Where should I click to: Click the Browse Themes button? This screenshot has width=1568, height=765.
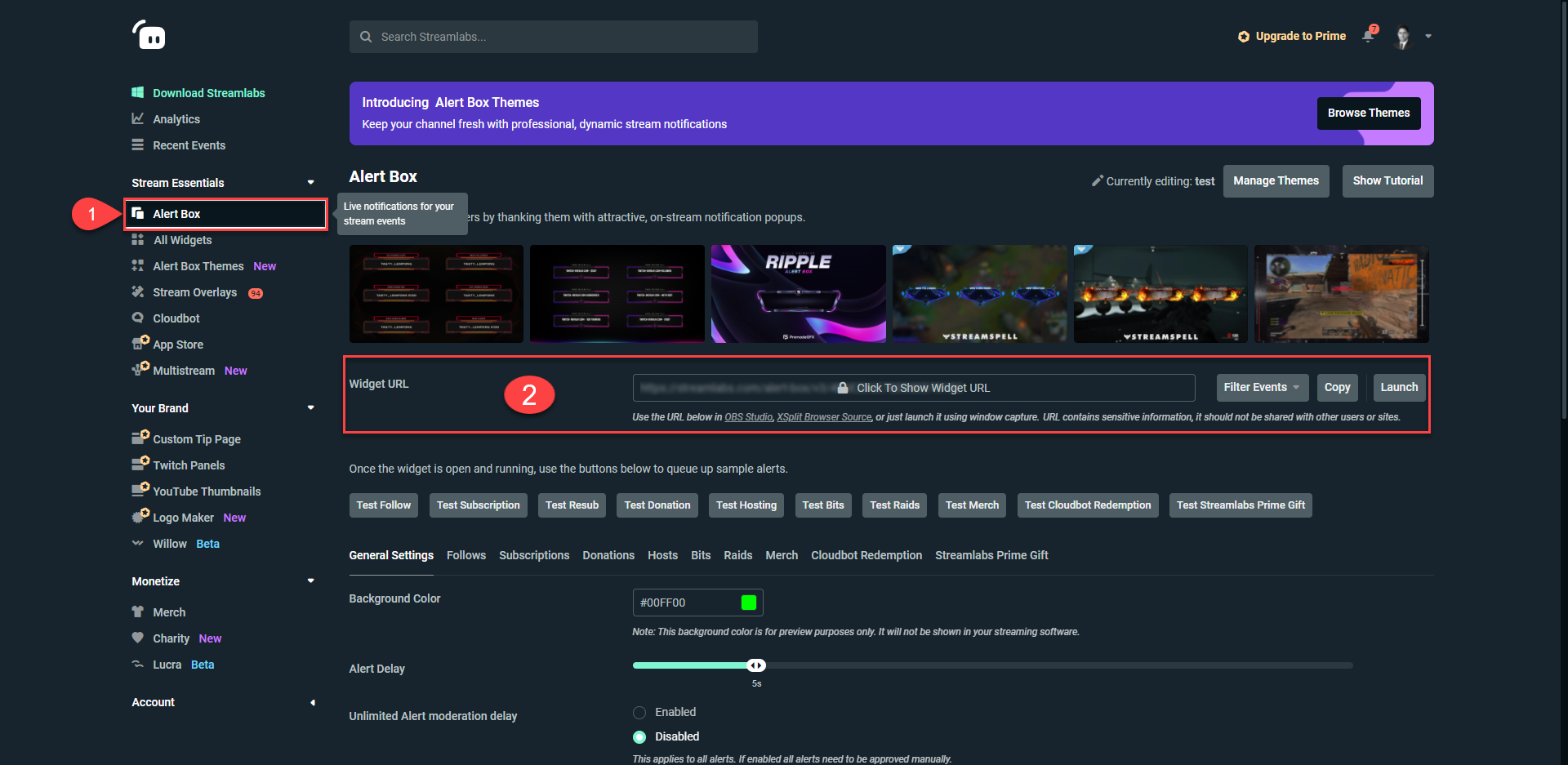point(1369,113)
